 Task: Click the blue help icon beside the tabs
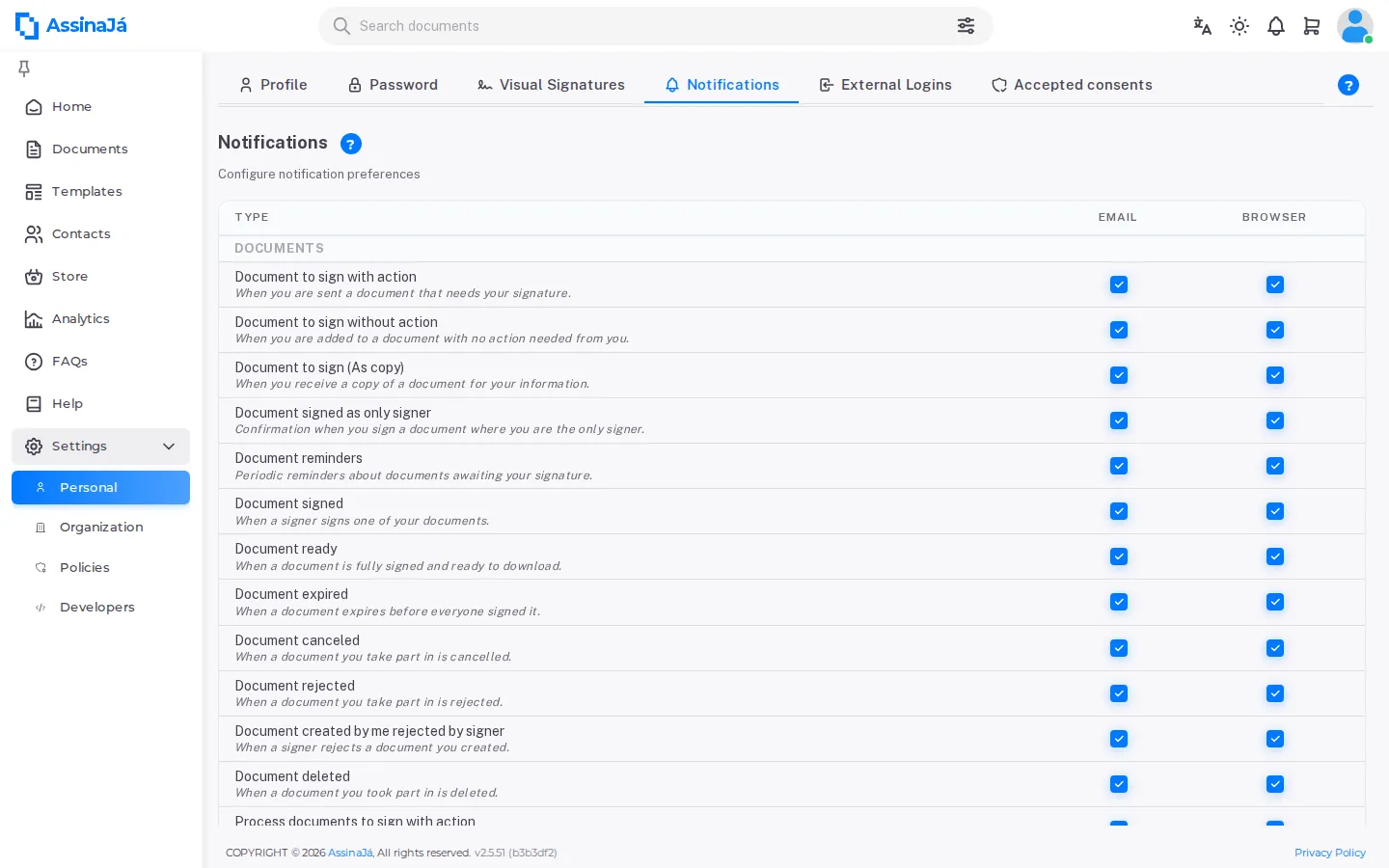tap(1348, 85)
